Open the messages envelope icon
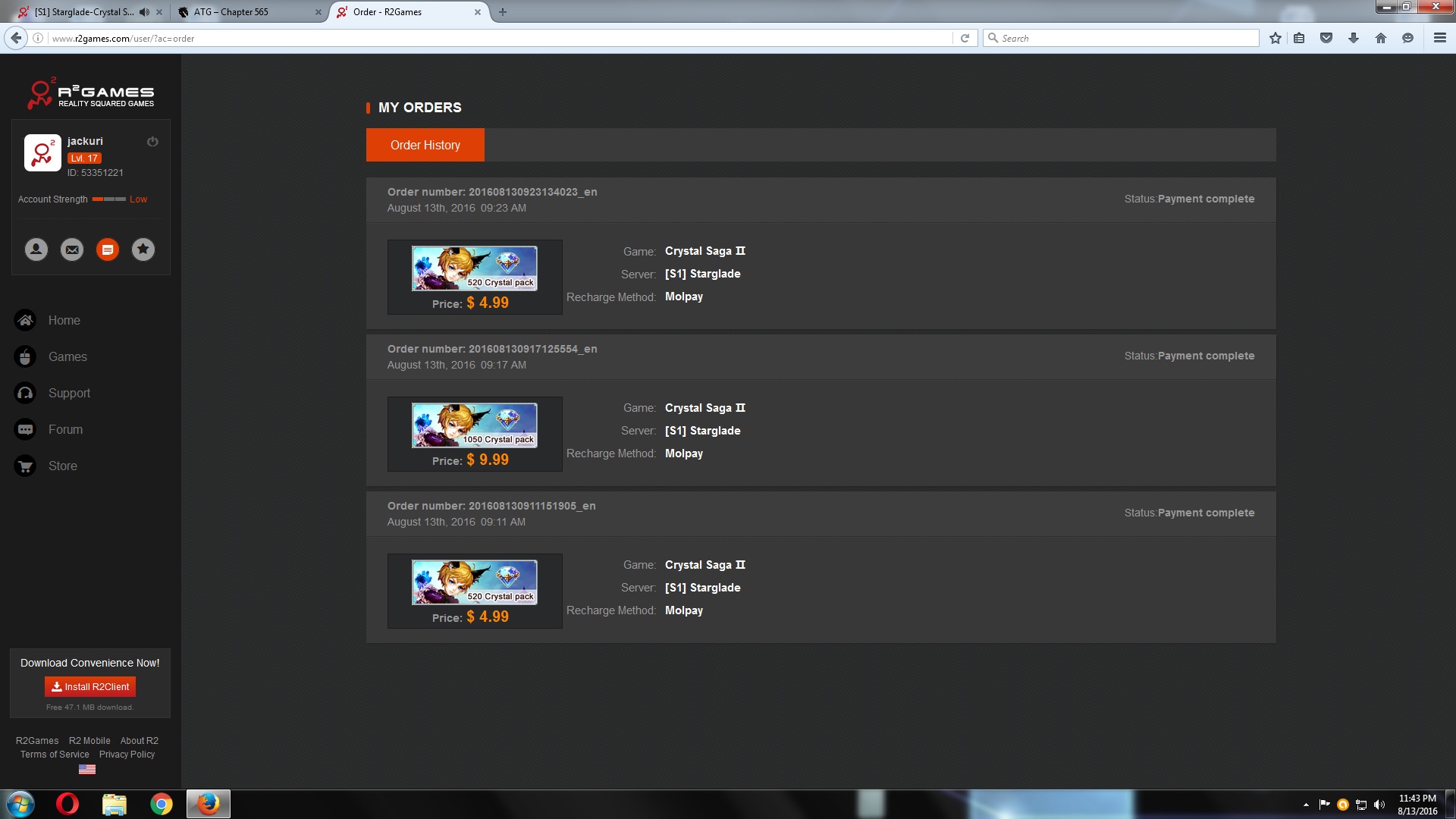The width and height of the screenshot is (1456, 819). (72, 249)
